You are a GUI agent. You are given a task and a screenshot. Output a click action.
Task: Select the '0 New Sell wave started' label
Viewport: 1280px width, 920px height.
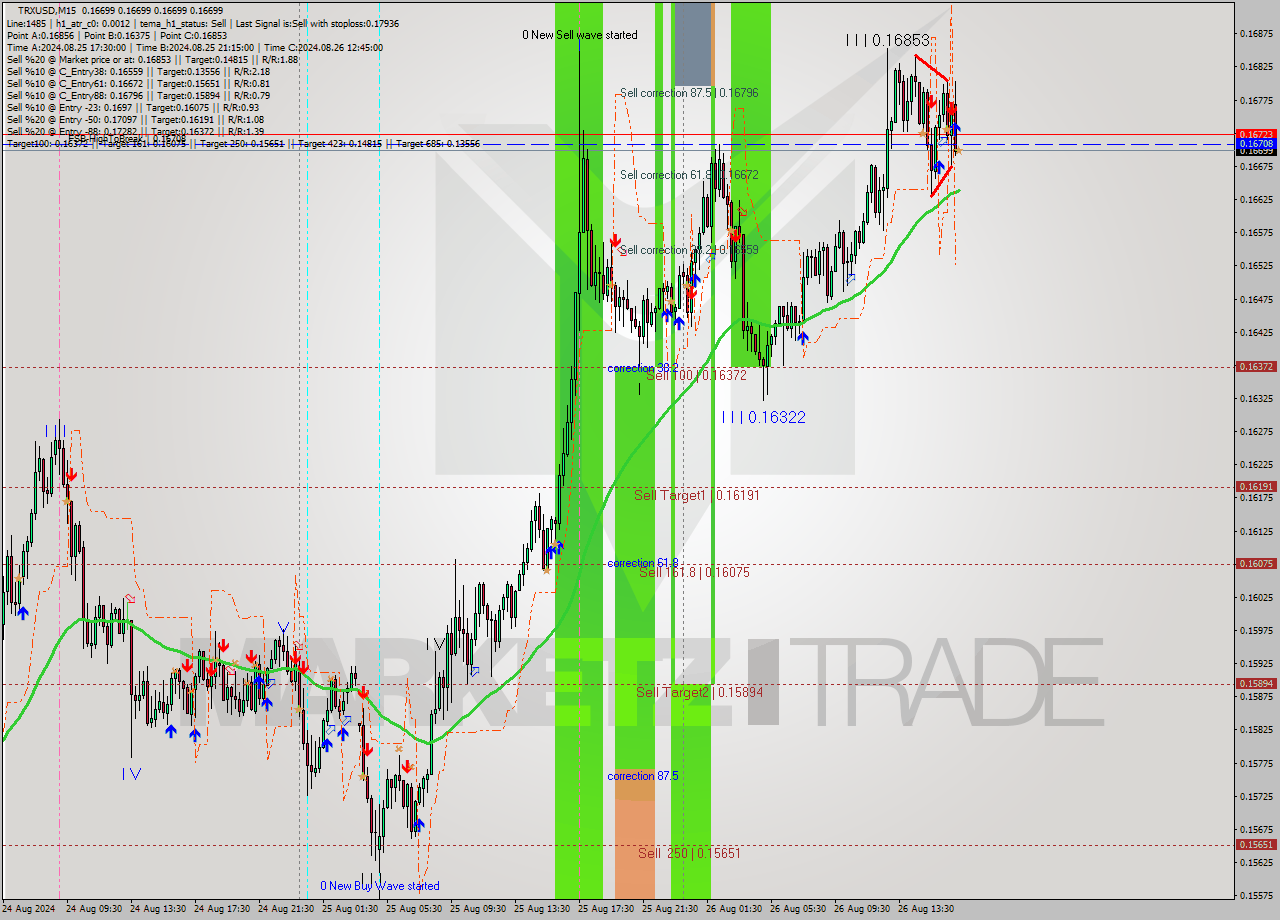point(580,35)
